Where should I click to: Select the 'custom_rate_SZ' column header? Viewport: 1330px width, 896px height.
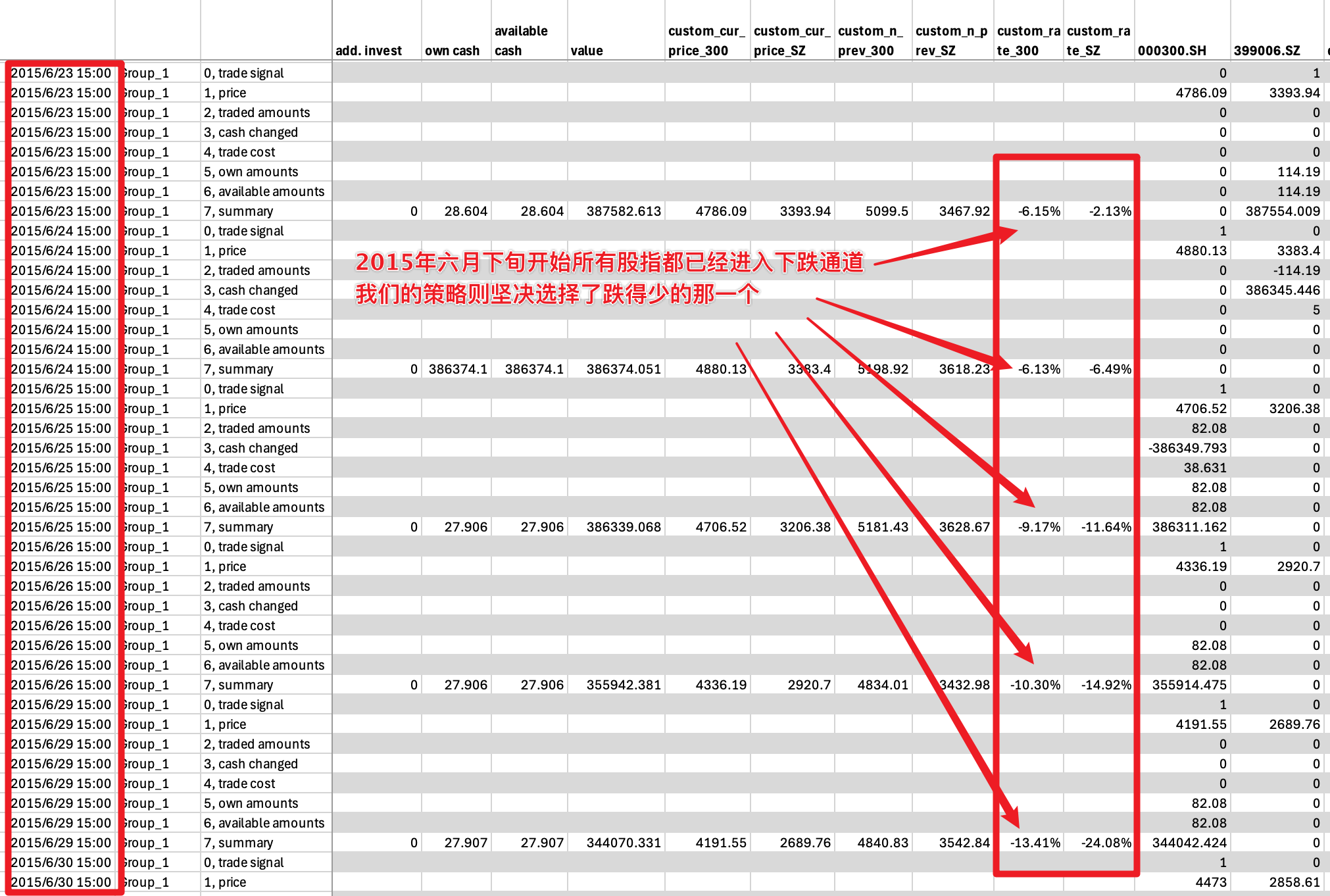1098,41
